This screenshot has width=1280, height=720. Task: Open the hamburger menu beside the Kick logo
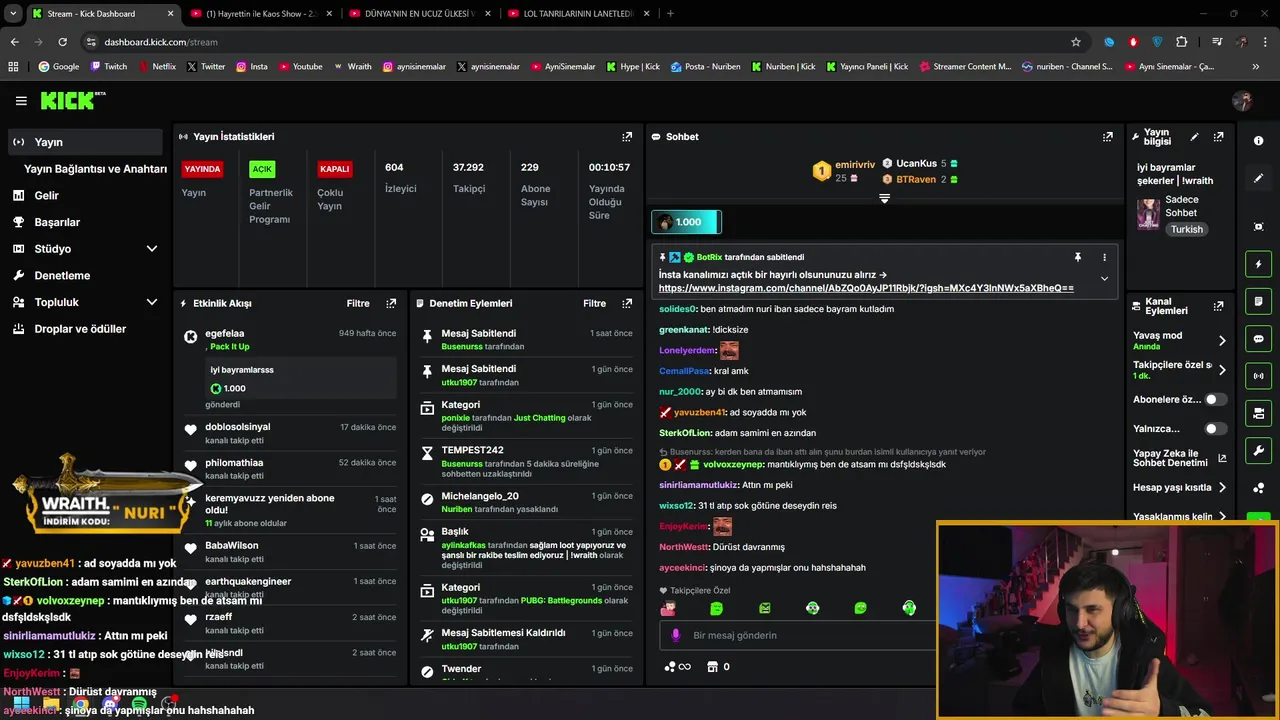(21, 101)
